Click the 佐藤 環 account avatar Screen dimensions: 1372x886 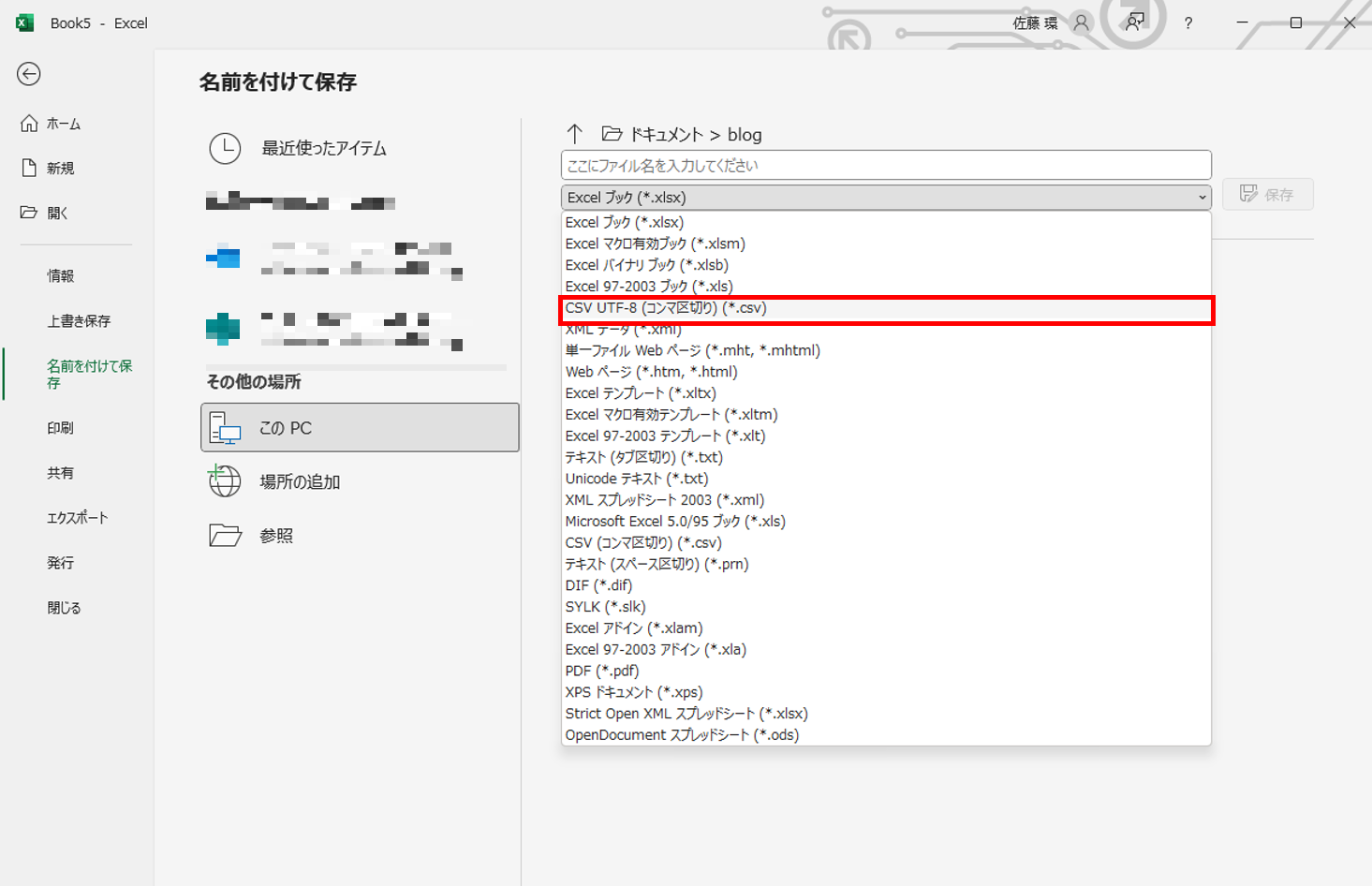(x=1082, y=22)
